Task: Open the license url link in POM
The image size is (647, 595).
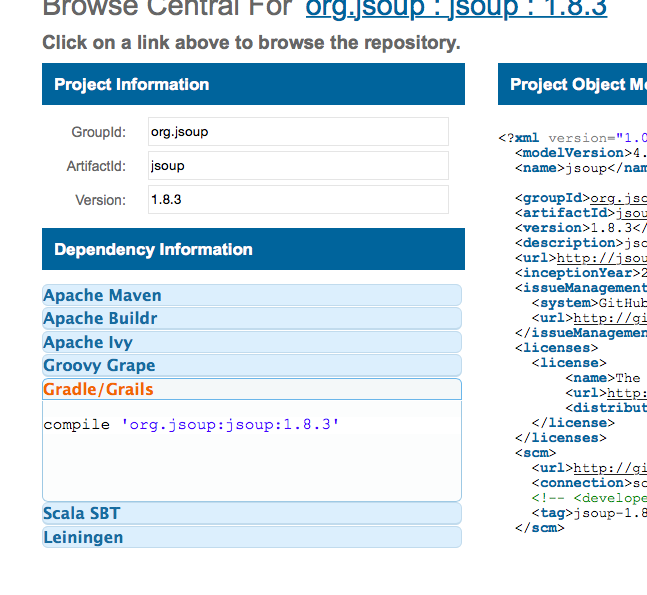Action: coord(627,393)
